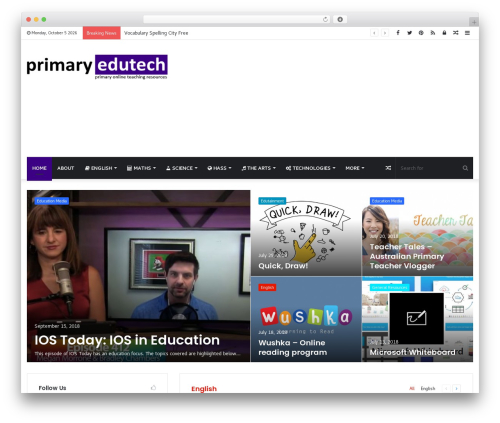The height and width of the screenshot is (423, 500).
Task: Click the Edutainment tag on Quick, Draw!
Action: pyautogui.click(x=272, y=201)
